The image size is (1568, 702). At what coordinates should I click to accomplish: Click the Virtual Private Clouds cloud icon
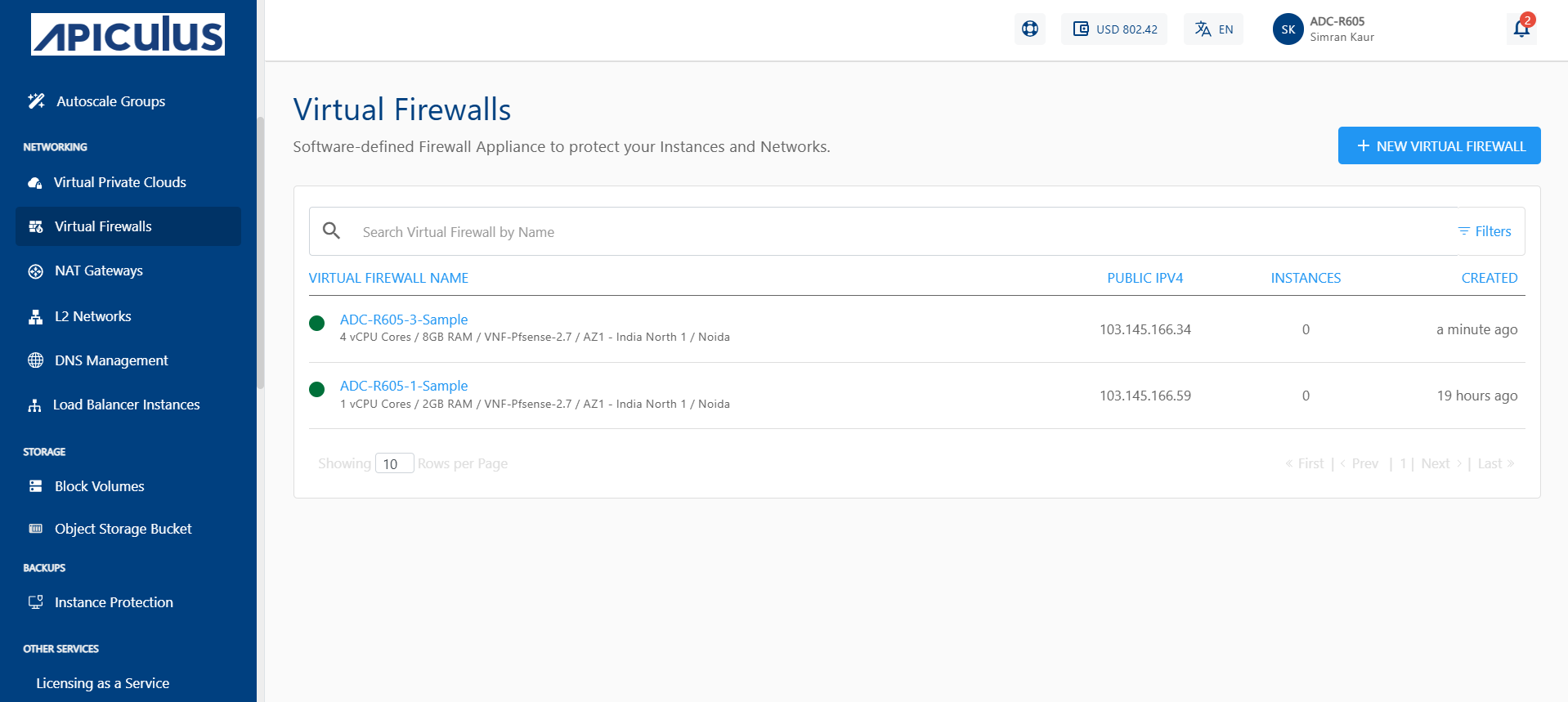coord(35,182)
